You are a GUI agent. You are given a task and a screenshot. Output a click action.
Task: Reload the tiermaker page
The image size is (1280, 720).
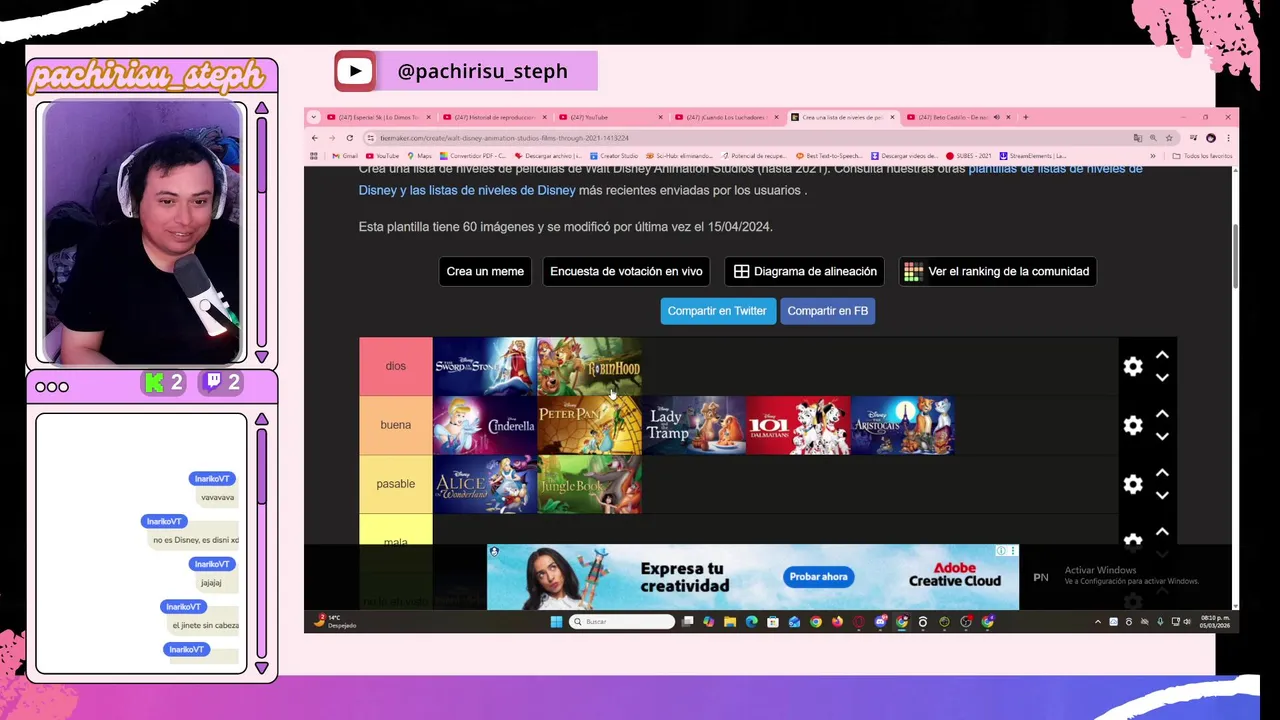(x=349, y=138)
